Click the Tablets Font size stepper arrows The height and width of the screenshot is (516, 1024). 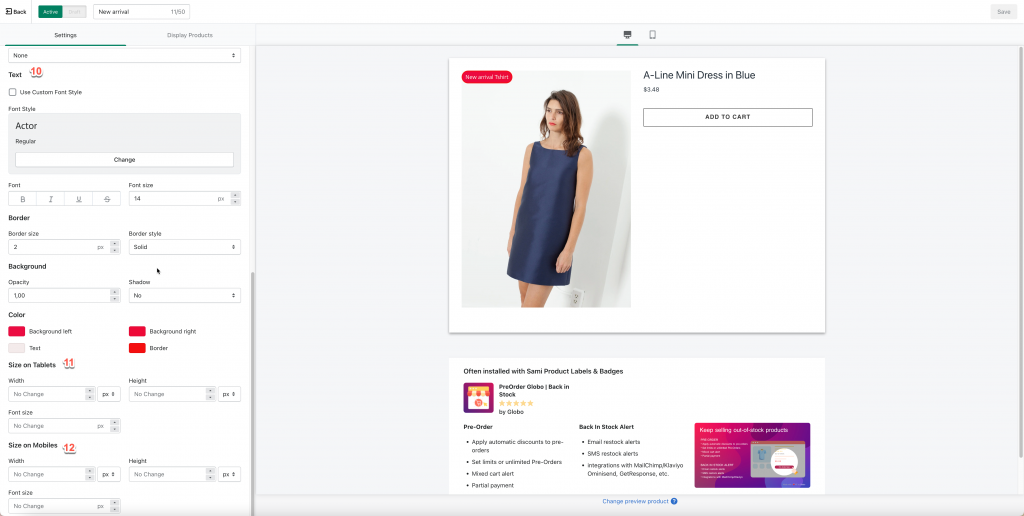coord(115,426)
